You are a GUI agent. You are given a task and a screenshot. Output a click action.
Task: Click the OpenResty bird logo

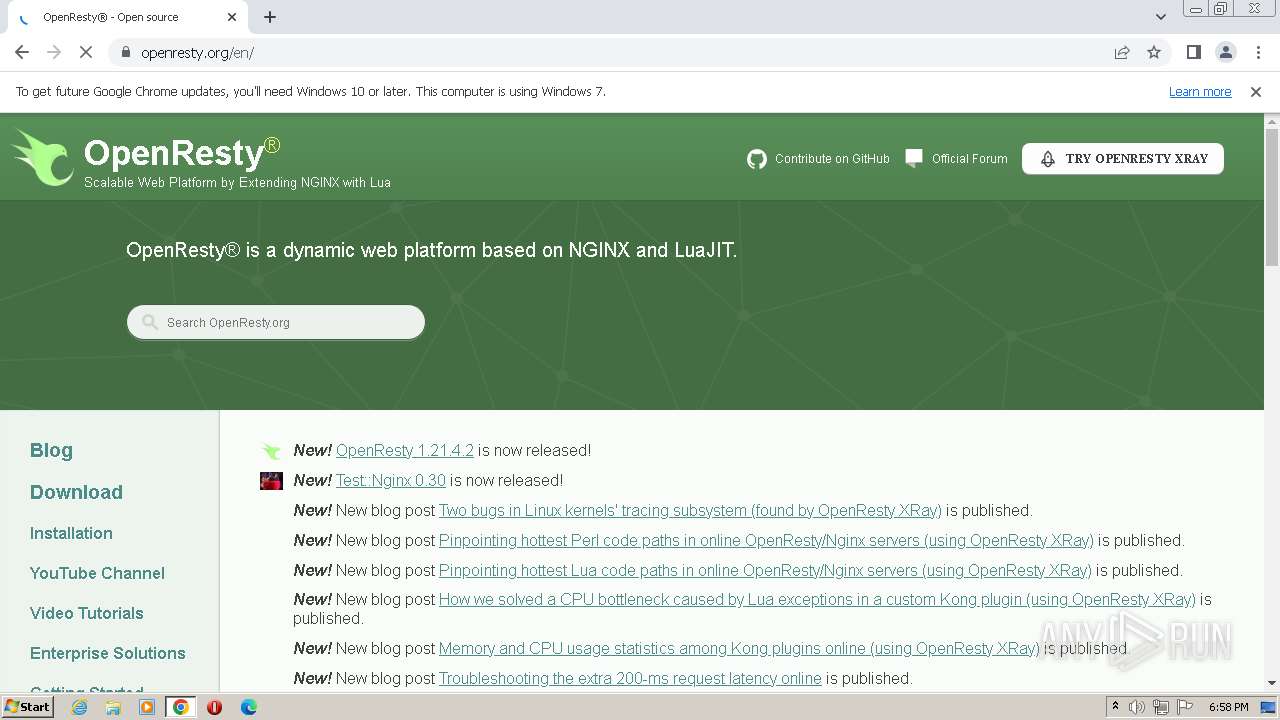(42, 158)
